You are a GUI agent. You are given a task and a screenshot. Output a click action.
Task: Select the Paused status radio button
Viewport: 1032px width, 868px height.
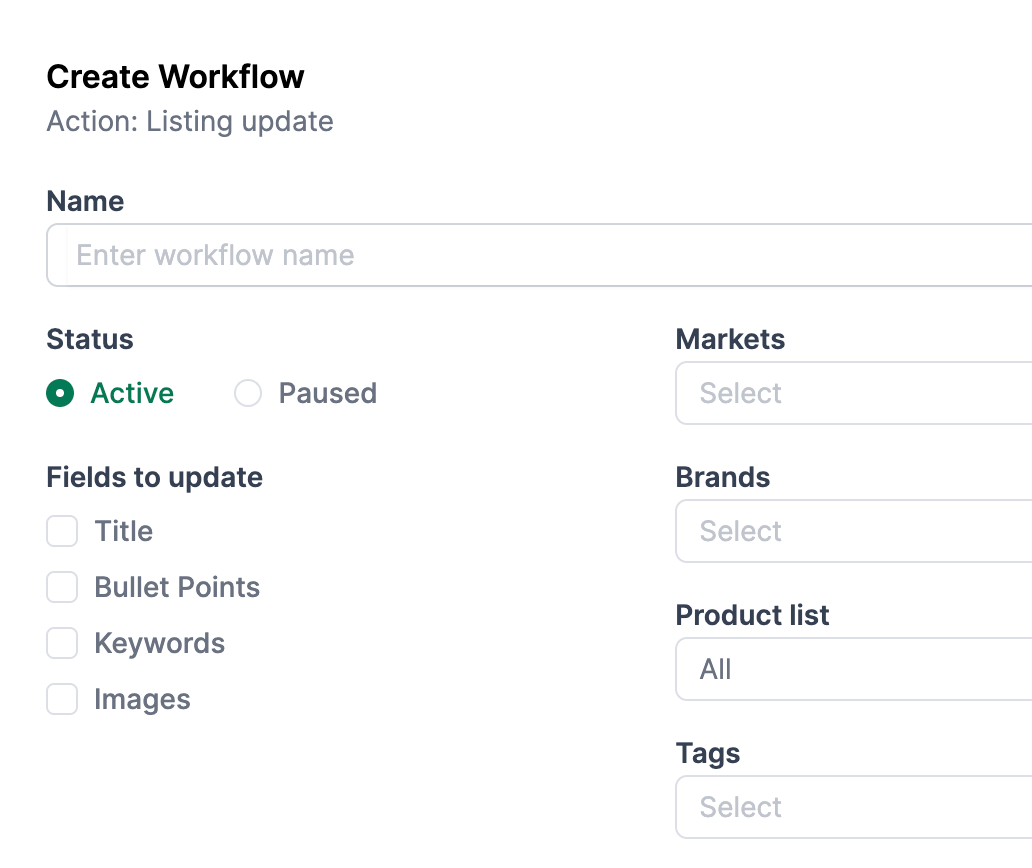point(248,394)
